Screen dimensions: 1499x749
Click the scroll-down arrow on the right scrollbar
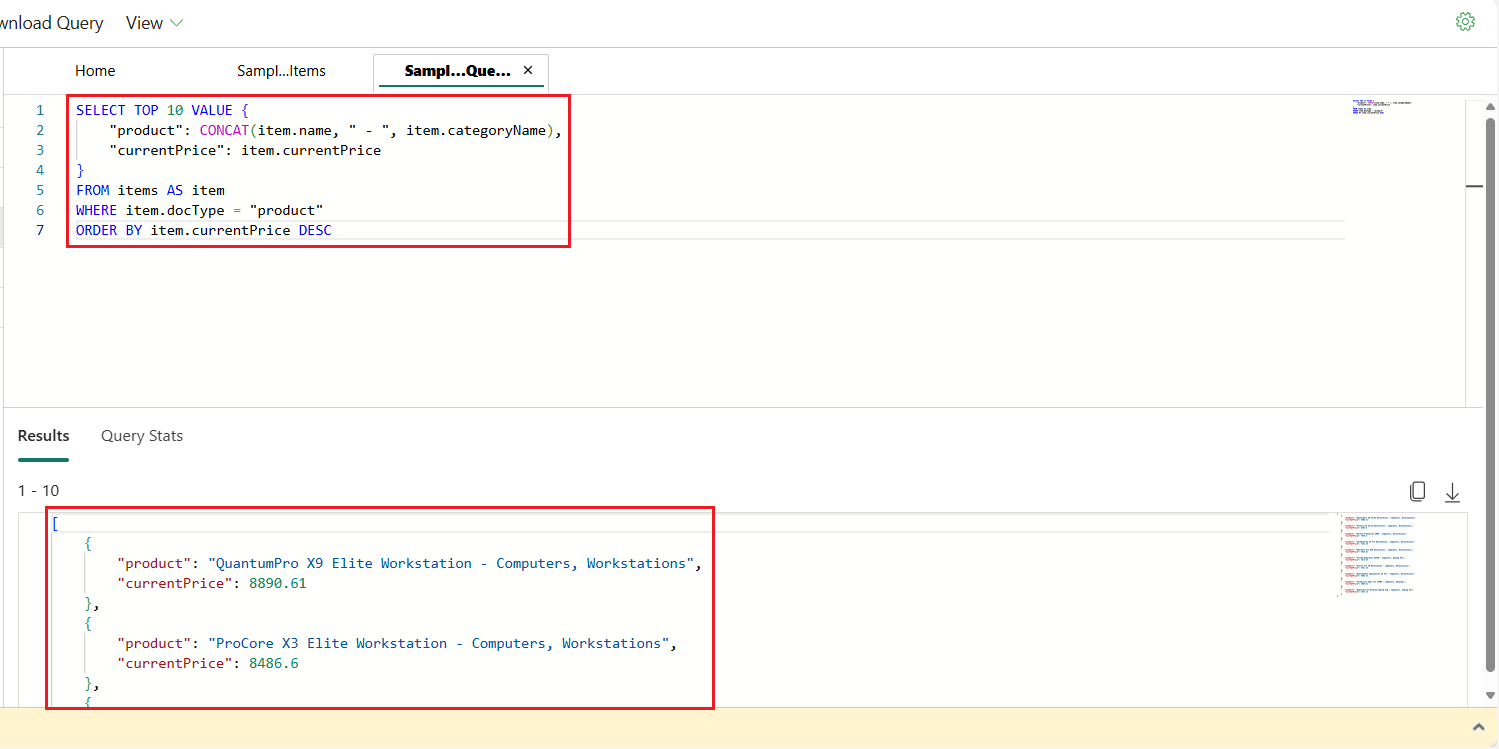pyautogui.click(x=1490, y=694)
